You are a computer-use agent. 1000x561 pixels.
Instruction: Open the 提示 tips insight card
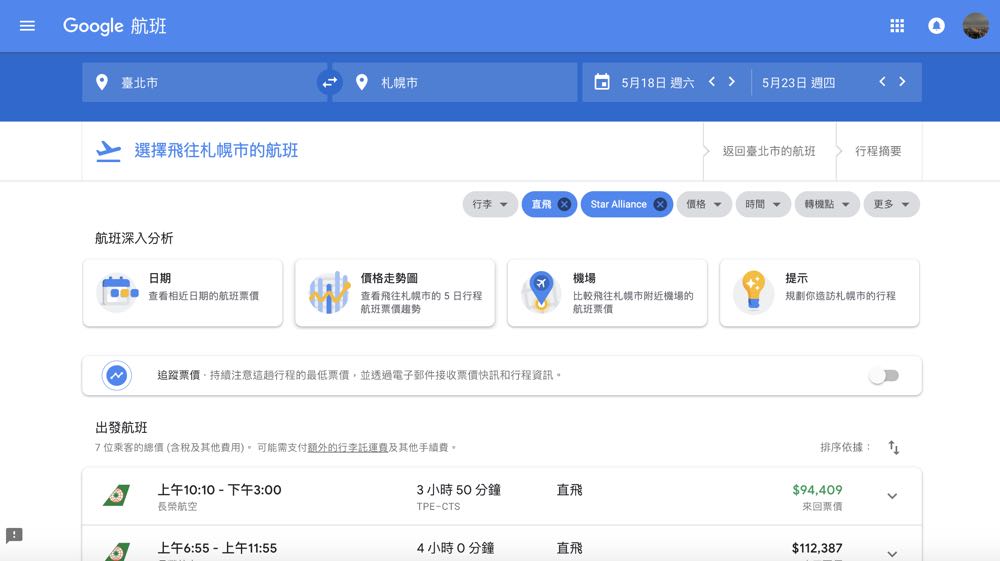820,293
